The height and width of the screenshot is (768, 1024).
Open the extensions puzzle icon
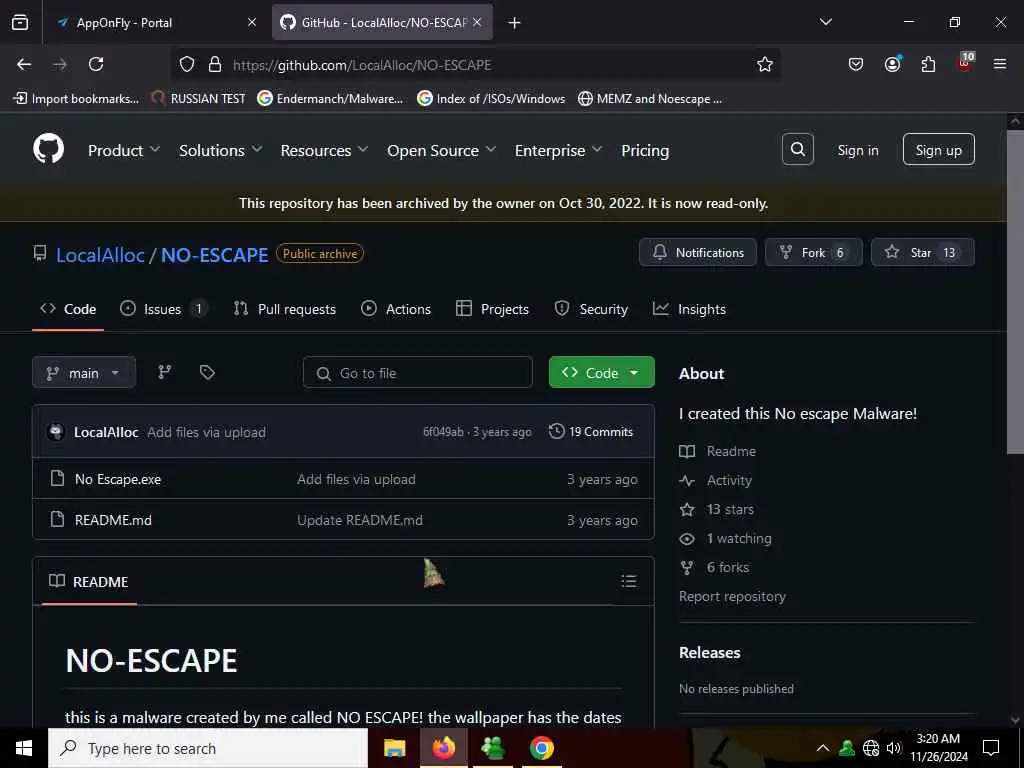928,64
